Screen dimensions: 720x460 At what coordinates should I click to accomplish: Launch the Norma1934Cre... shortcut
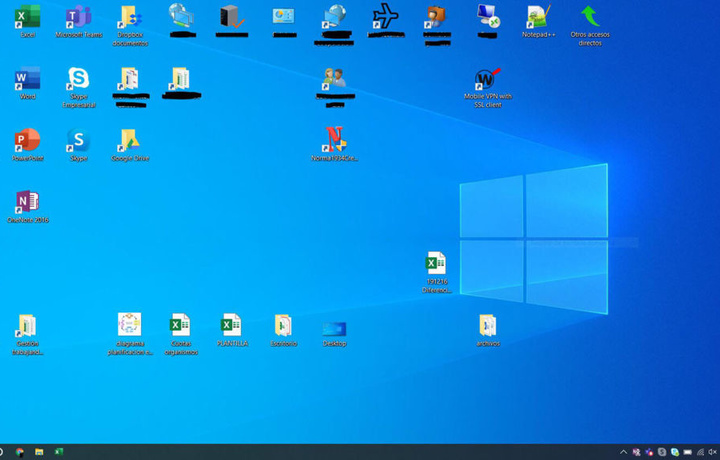click(335, 144)
